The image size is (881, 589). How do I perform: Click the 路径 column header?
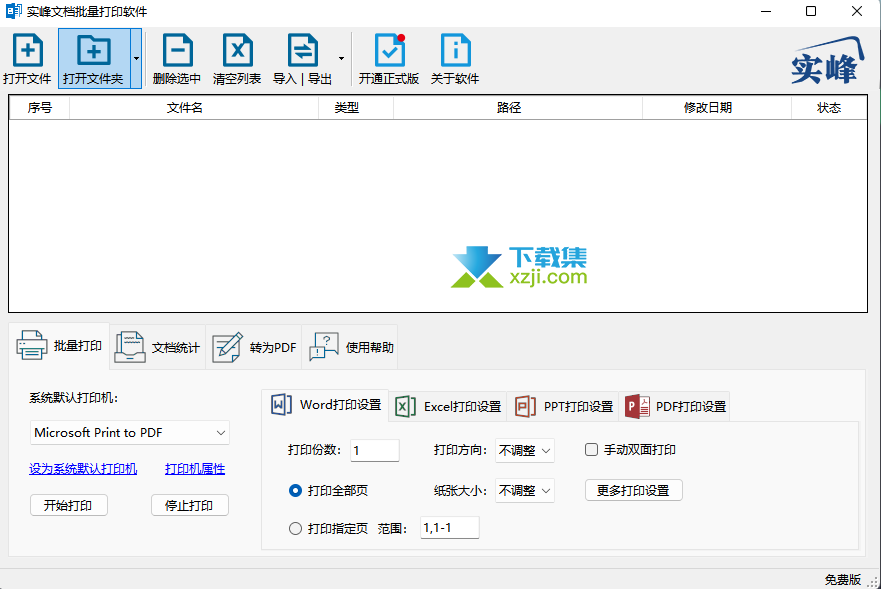(x=518, y=108)
